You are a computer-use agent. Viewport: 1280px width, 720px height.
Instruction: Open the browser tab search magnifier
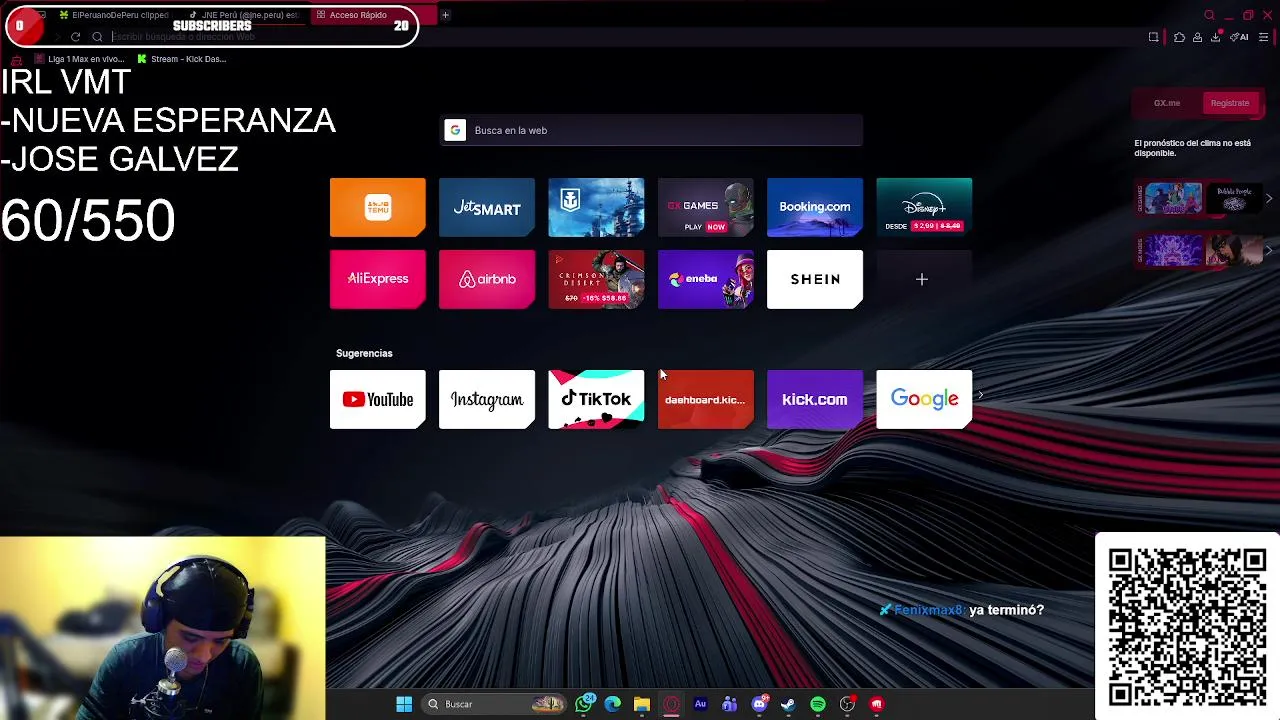pos(1209,15)
